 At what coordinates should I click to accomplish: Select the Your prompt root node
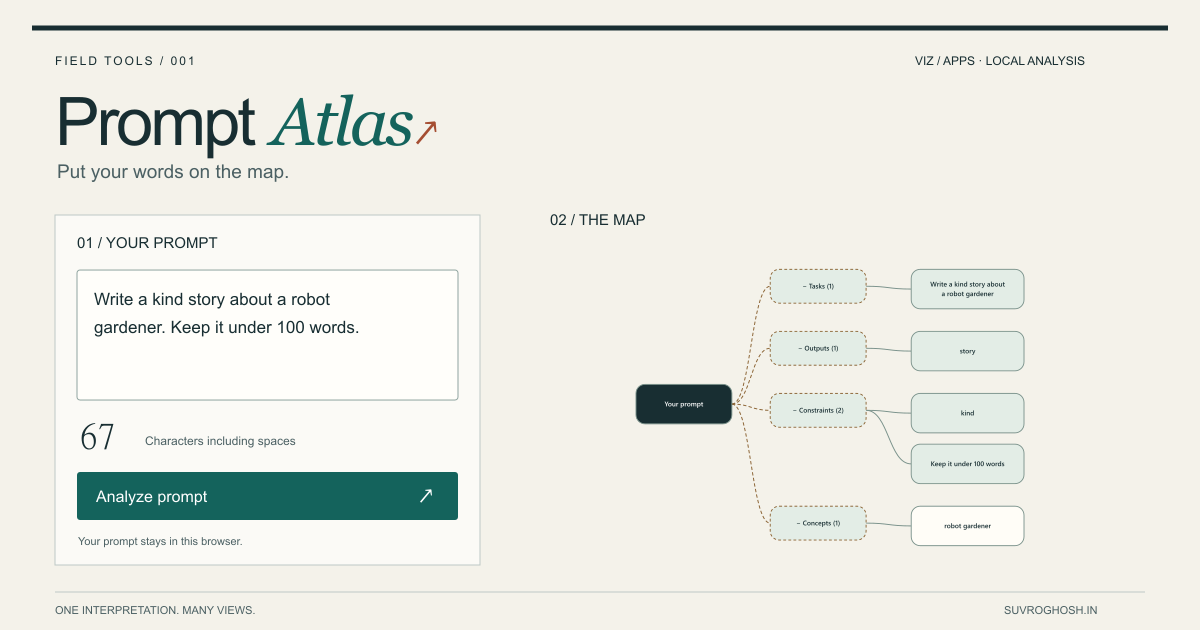pyautogui.click(x=684, y=404)
